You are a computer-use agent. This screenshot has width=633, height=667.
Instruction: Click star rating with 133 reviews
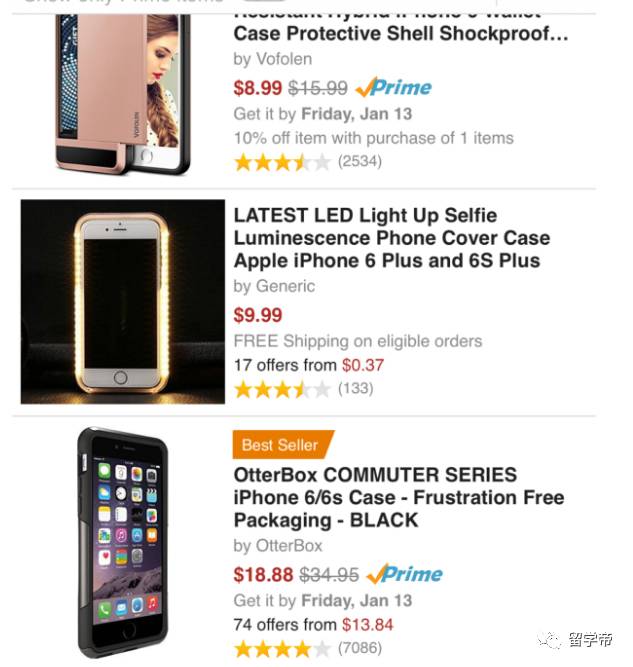click(282, 389)
